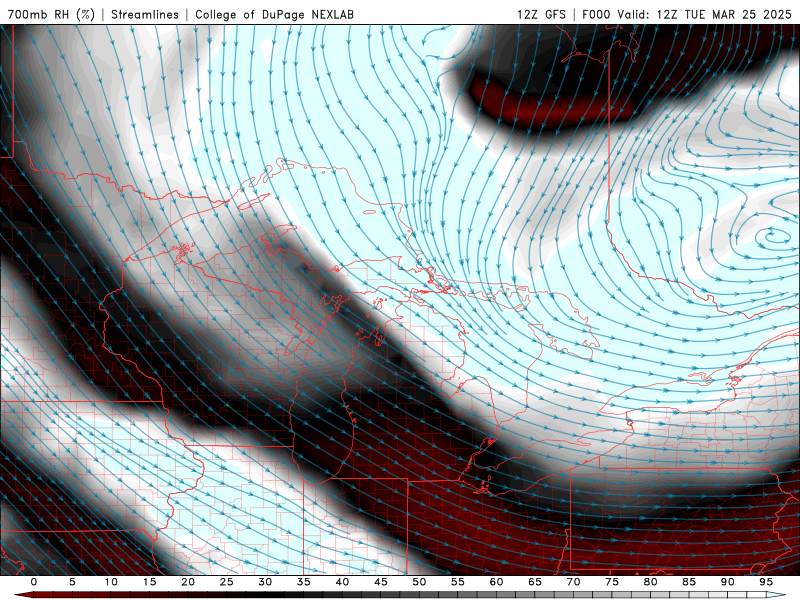
Task: Click the 95 label on the color scale
Action: pyautogui.click(x=766, y=582)
